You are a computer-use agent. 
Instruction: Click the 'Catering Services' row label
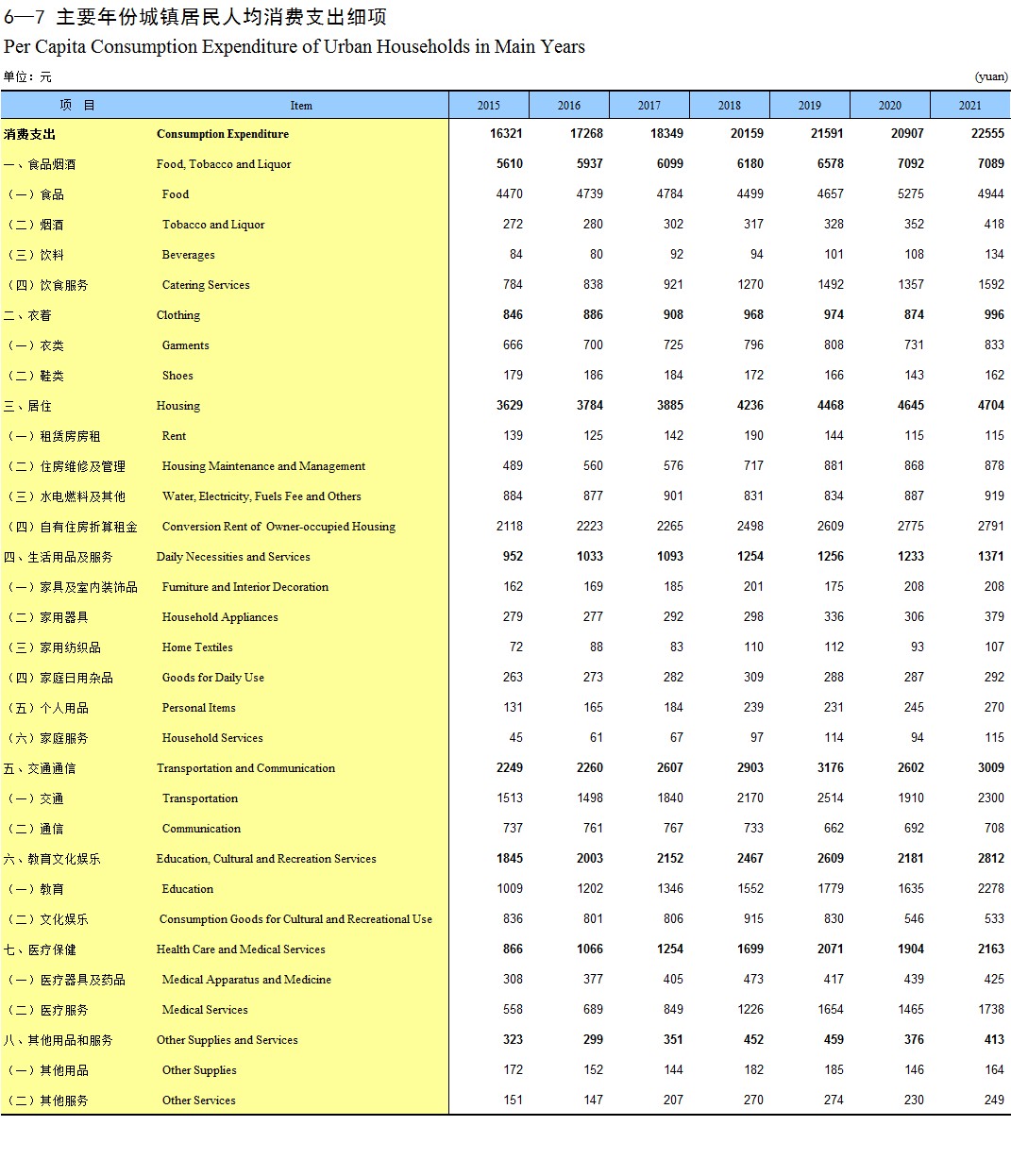[206, 285]
